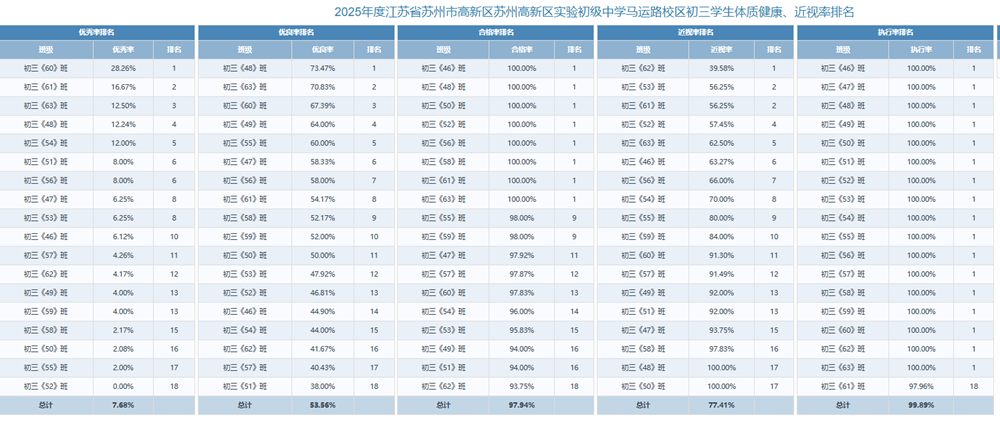Select the 优良率排名 table header
The height and width of the screenshot is (421, 1000).
pos(296,33)
